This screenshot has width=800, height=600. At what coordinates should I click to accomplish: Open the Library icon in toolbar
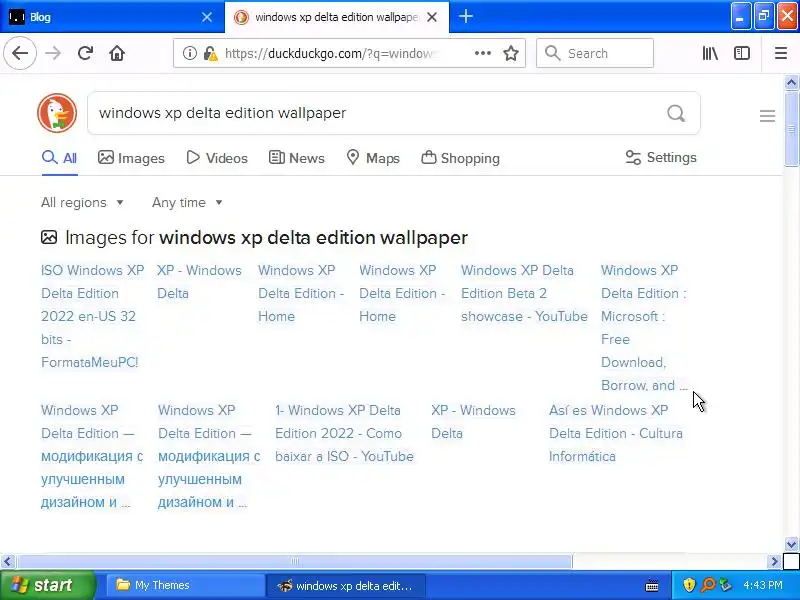710,53
